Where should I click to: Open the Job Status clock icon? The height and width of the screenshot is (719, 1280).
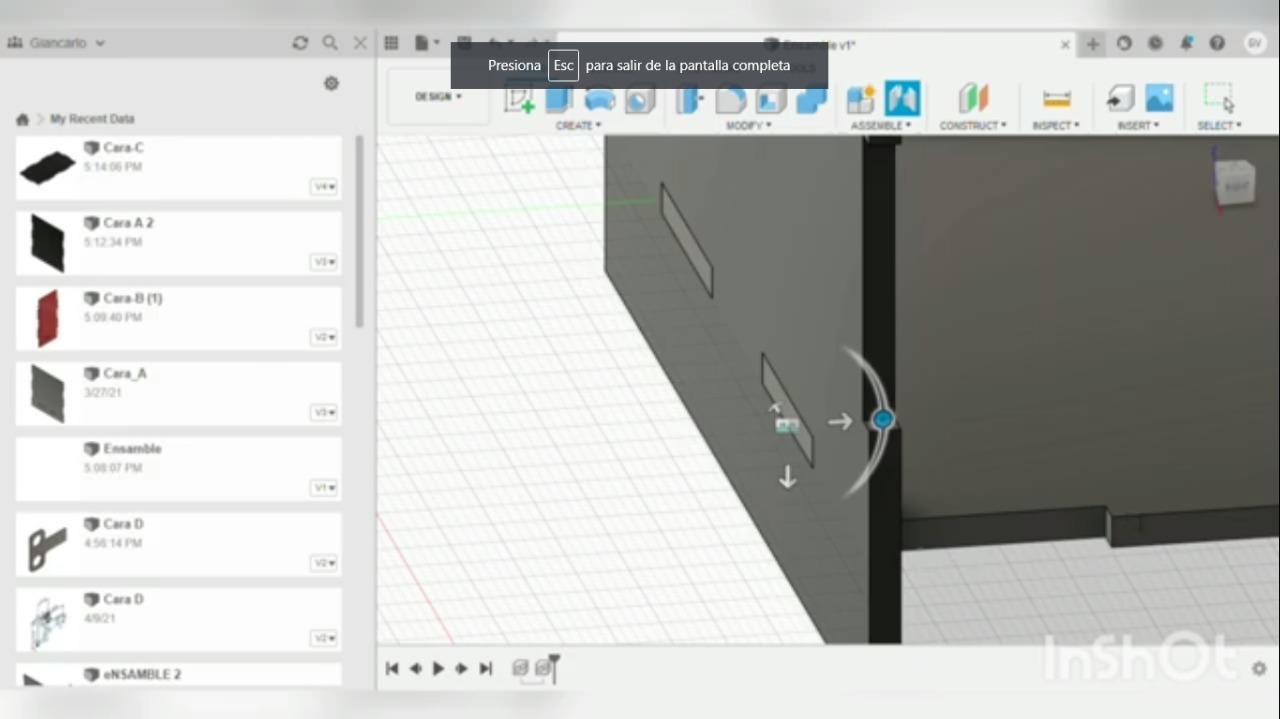(1155, 43)
